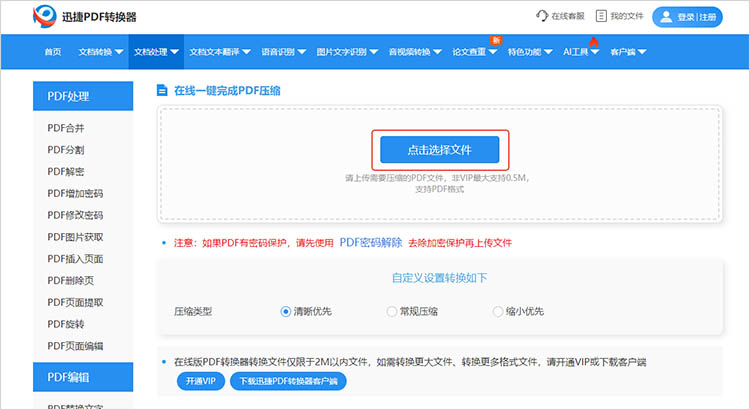Open PDF分割 in the sidebar

point(66,150)
